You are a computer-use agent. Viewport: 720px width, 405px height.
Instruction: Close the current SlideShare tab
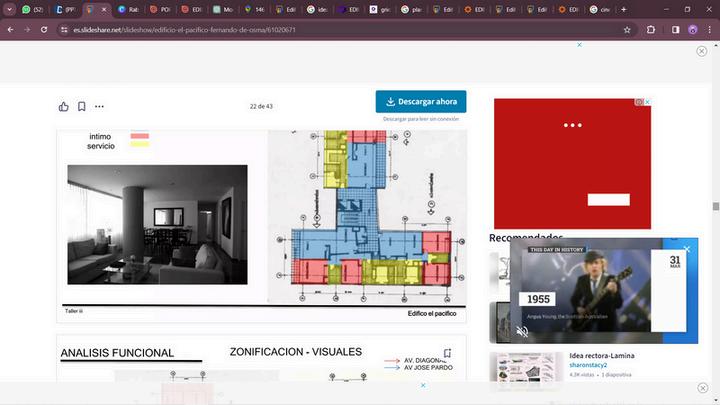coord(104,9)
